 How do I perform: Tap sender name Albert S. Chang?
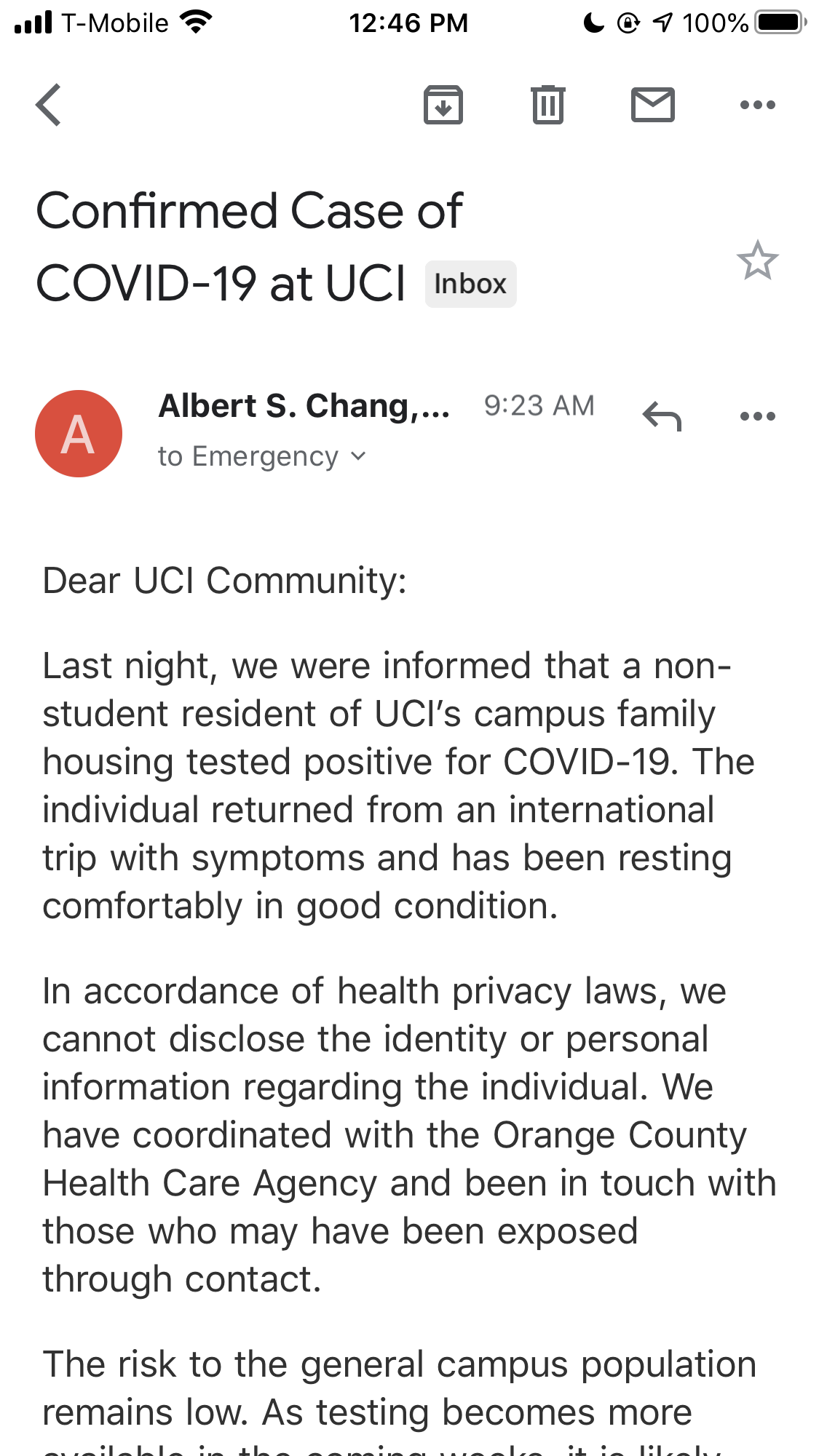click(304, 406)
